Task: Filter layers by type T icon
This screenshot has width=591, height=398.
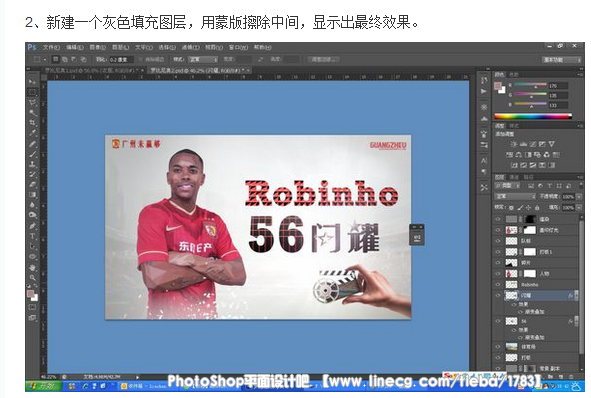Action: coord(549,186)
